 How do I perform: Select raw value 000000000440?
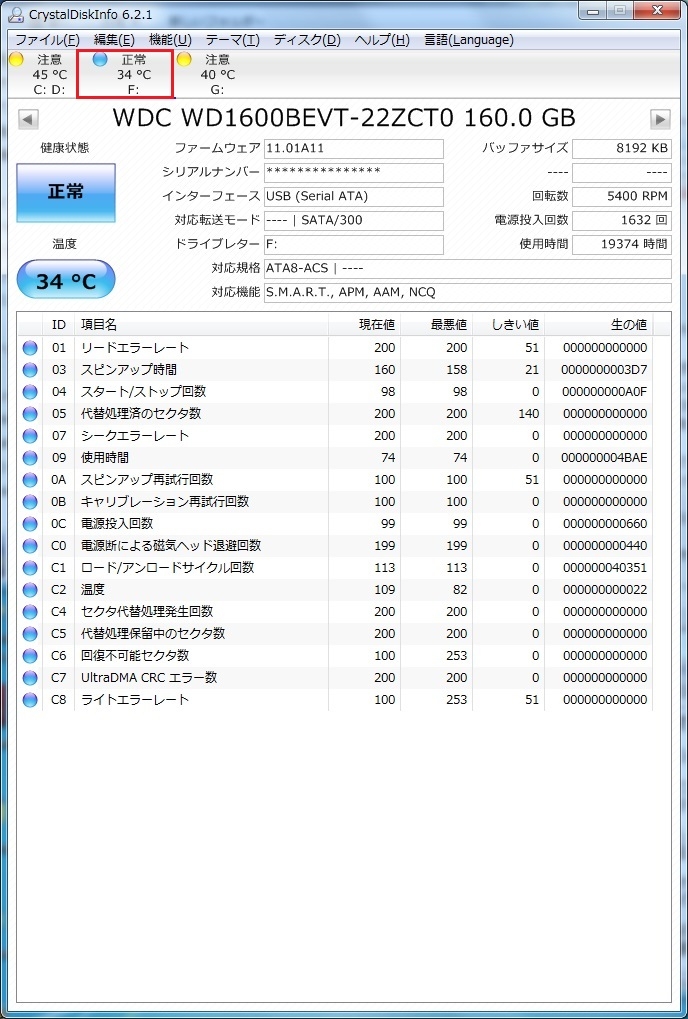pos(604,546)
